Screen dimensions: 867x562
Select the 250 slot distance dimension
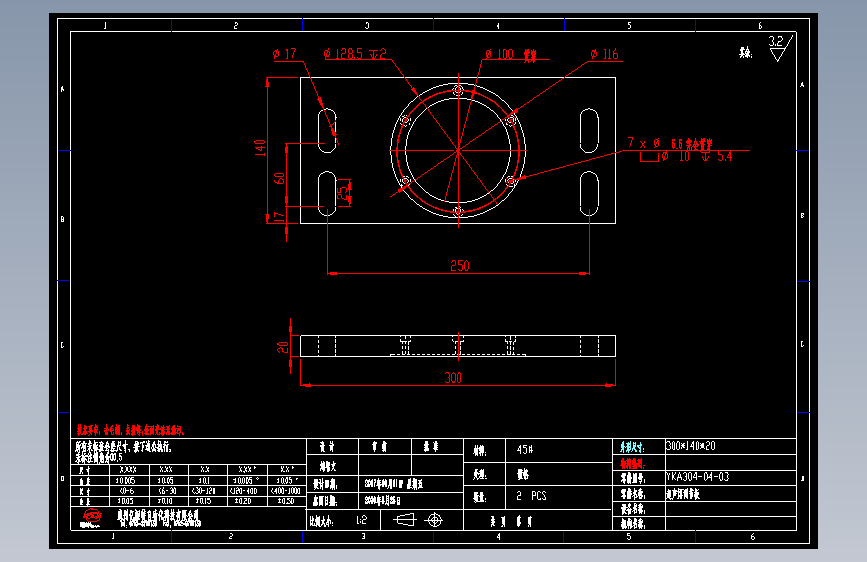[460, 266]
